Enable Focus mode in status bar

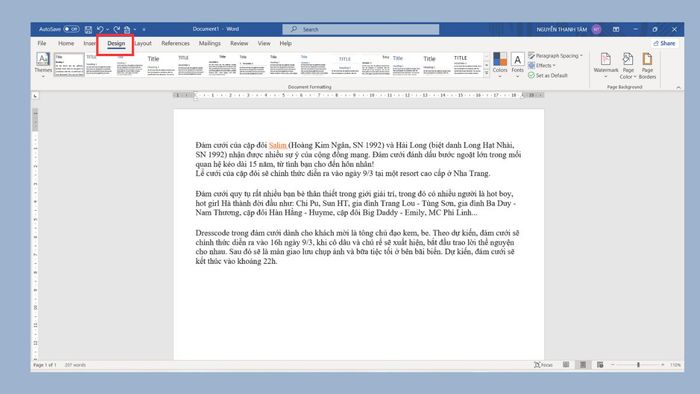coord(544,365)
